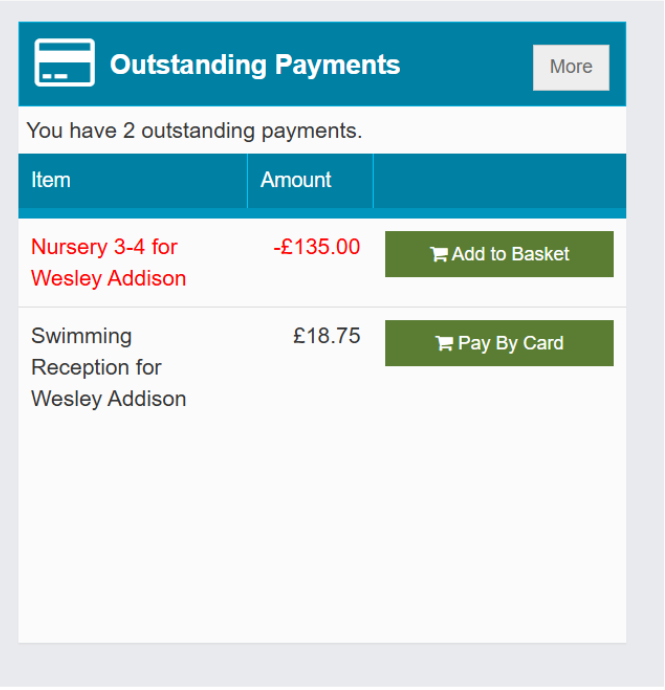This screenshot has width=665, height=690.
Task: Click the £18.75 amount
Action: click(326, 336)
